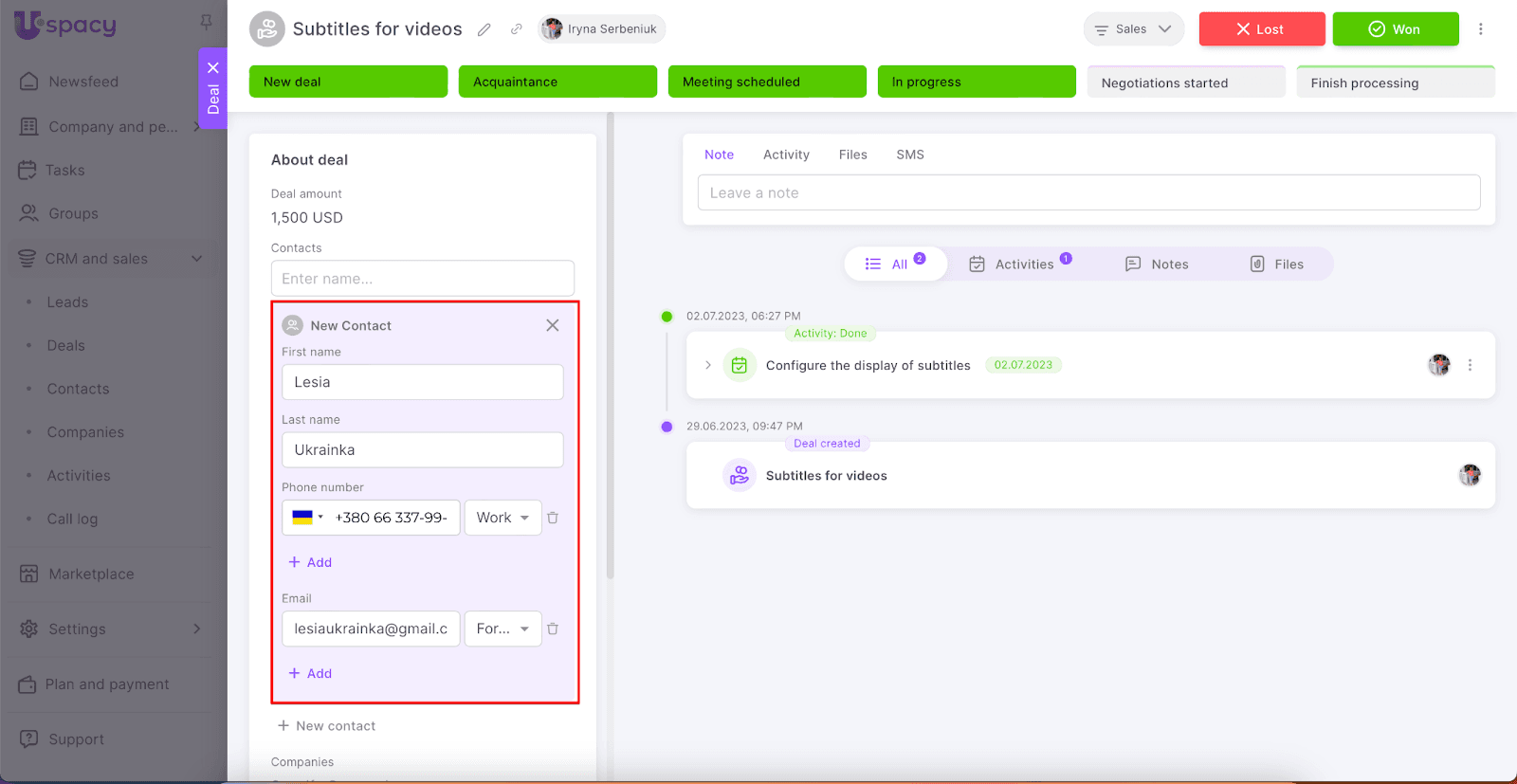Pin the sidebar with pushpin icon

pyautogui.click(x=206, y=22)
